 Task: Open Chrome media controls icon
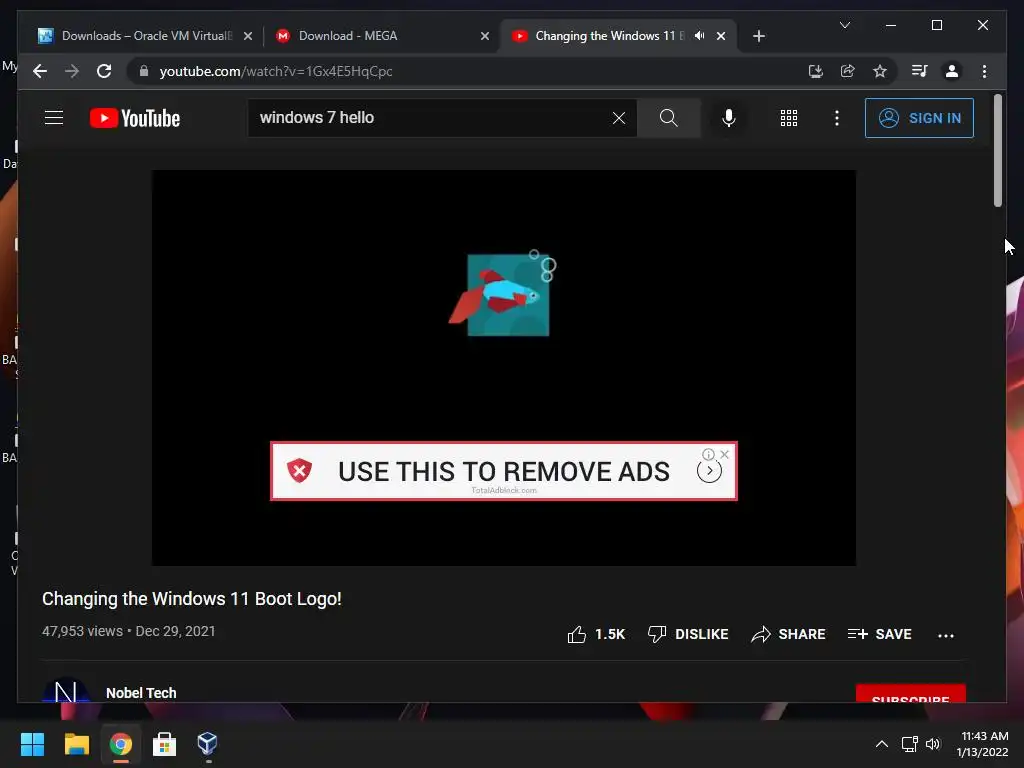[x=920, y=71]
